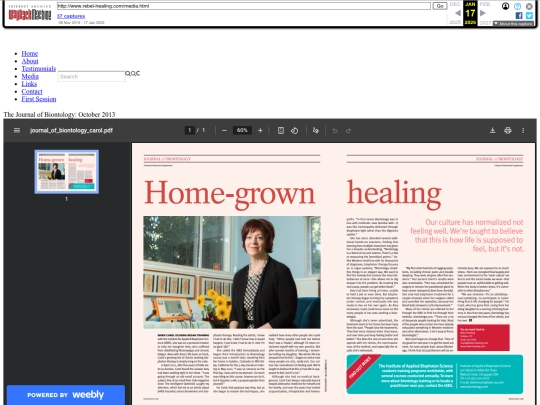Click the Home-grown healing headline

[x=292, y=194]
